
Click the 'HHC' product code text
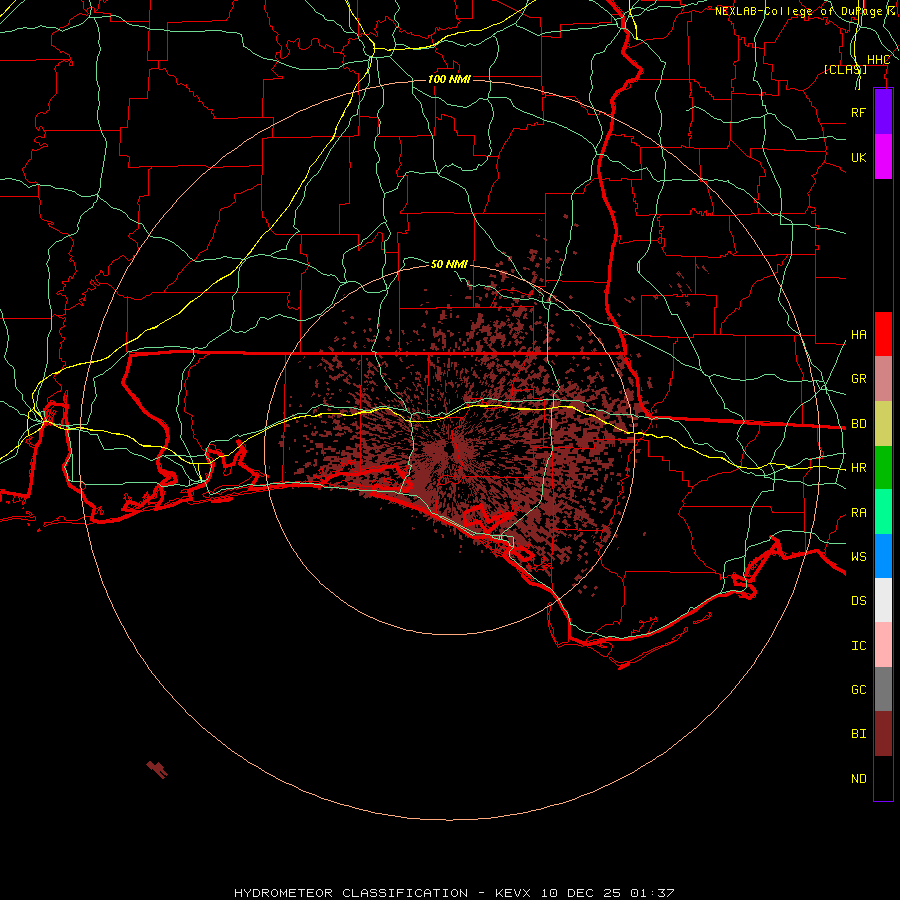pos(878,60)
